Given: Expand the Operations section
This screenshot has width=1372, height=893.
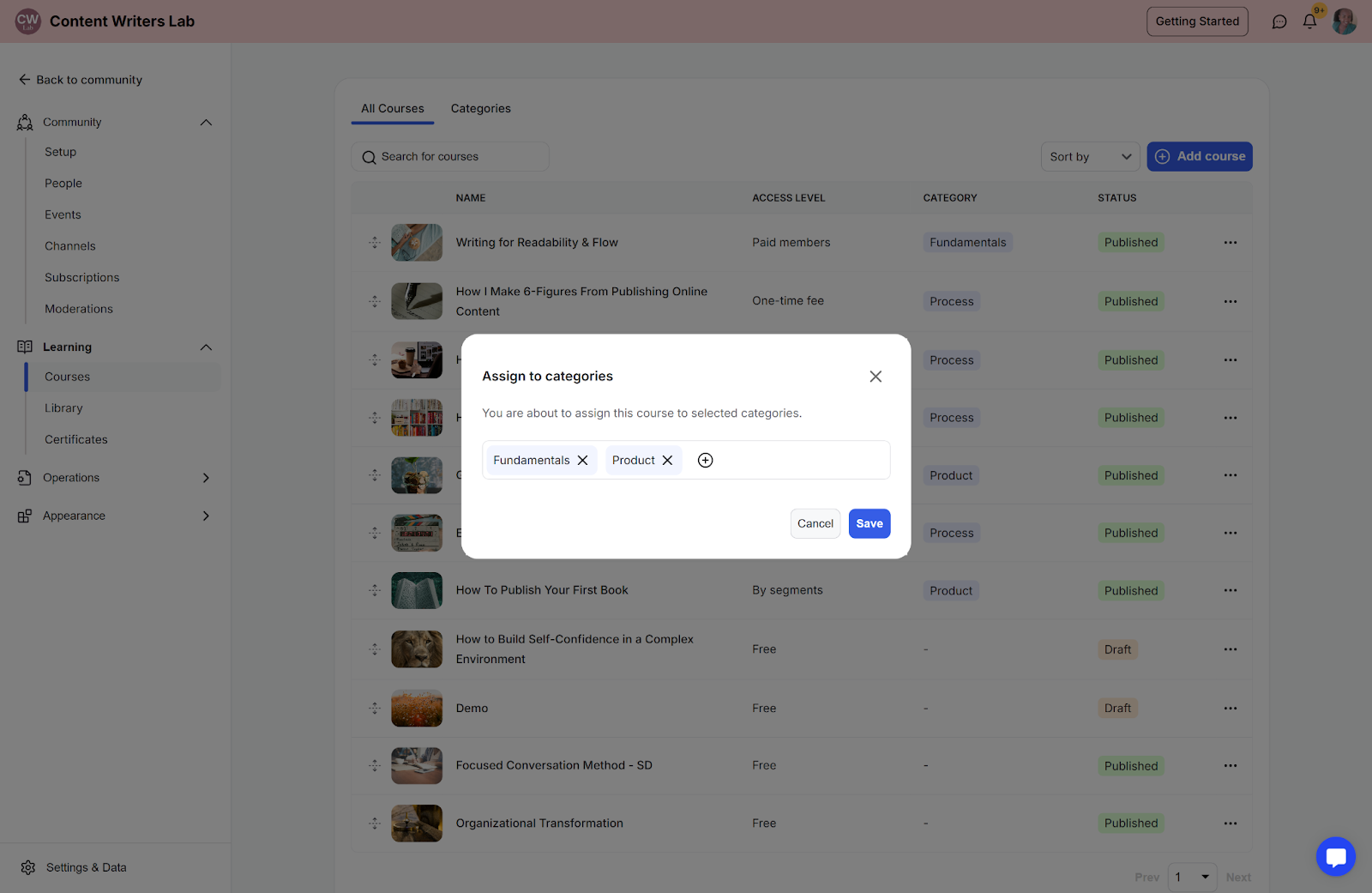Looking at the screenshot, I should (206, 478).
